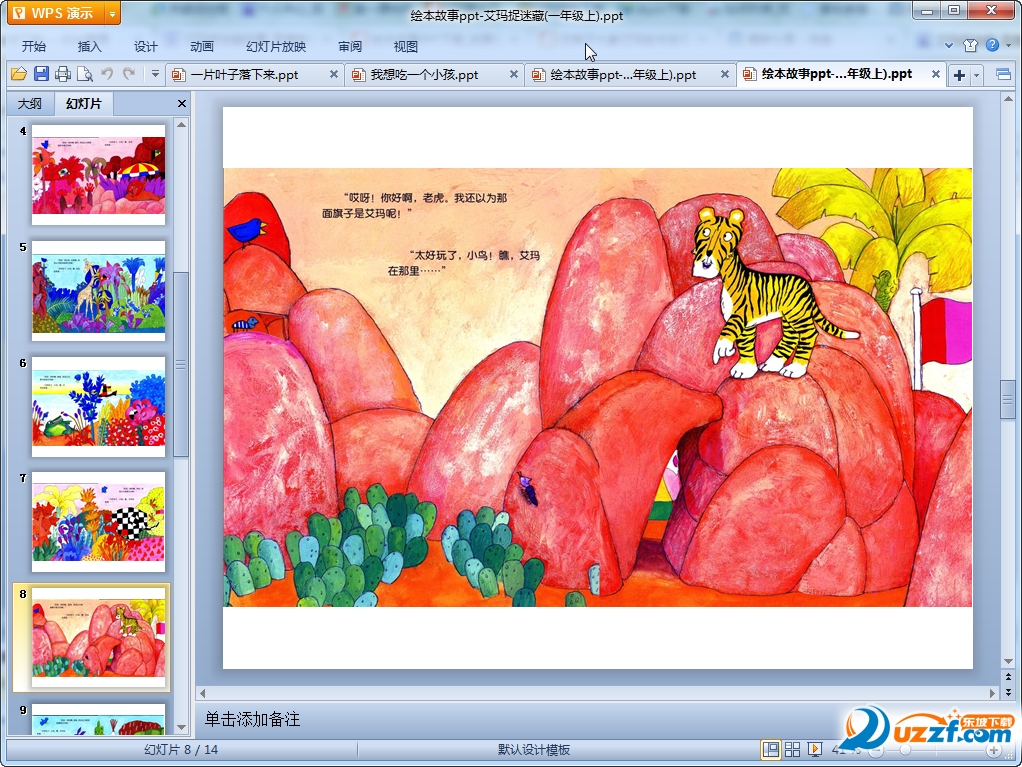Open the WPS 演示 application menu button
The width and height of the screenshot is (1022, 767).
(56, 13)
